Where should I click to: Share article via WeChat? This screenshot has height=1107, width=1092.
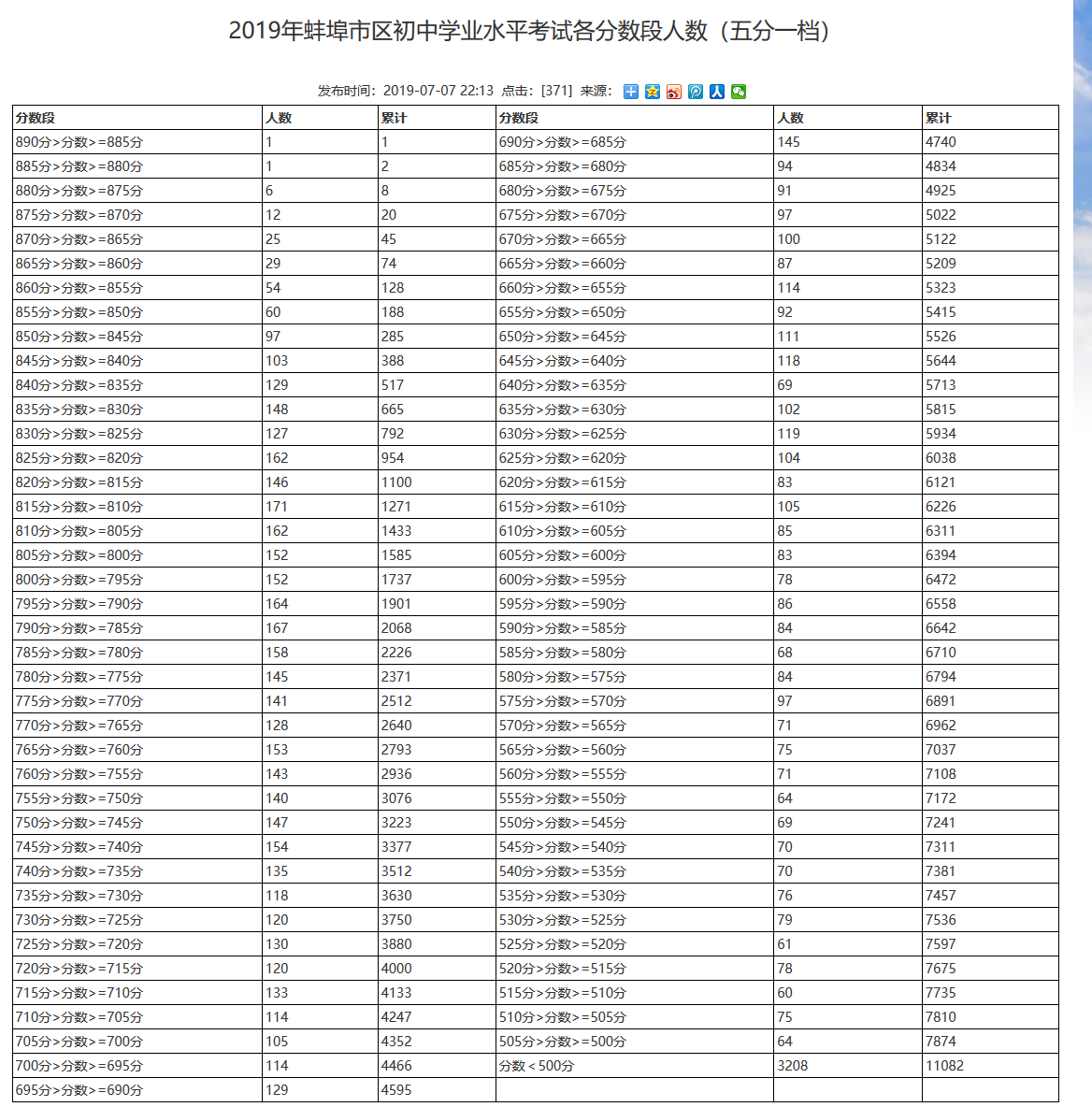pyautogui.click(x=738, y=92)
